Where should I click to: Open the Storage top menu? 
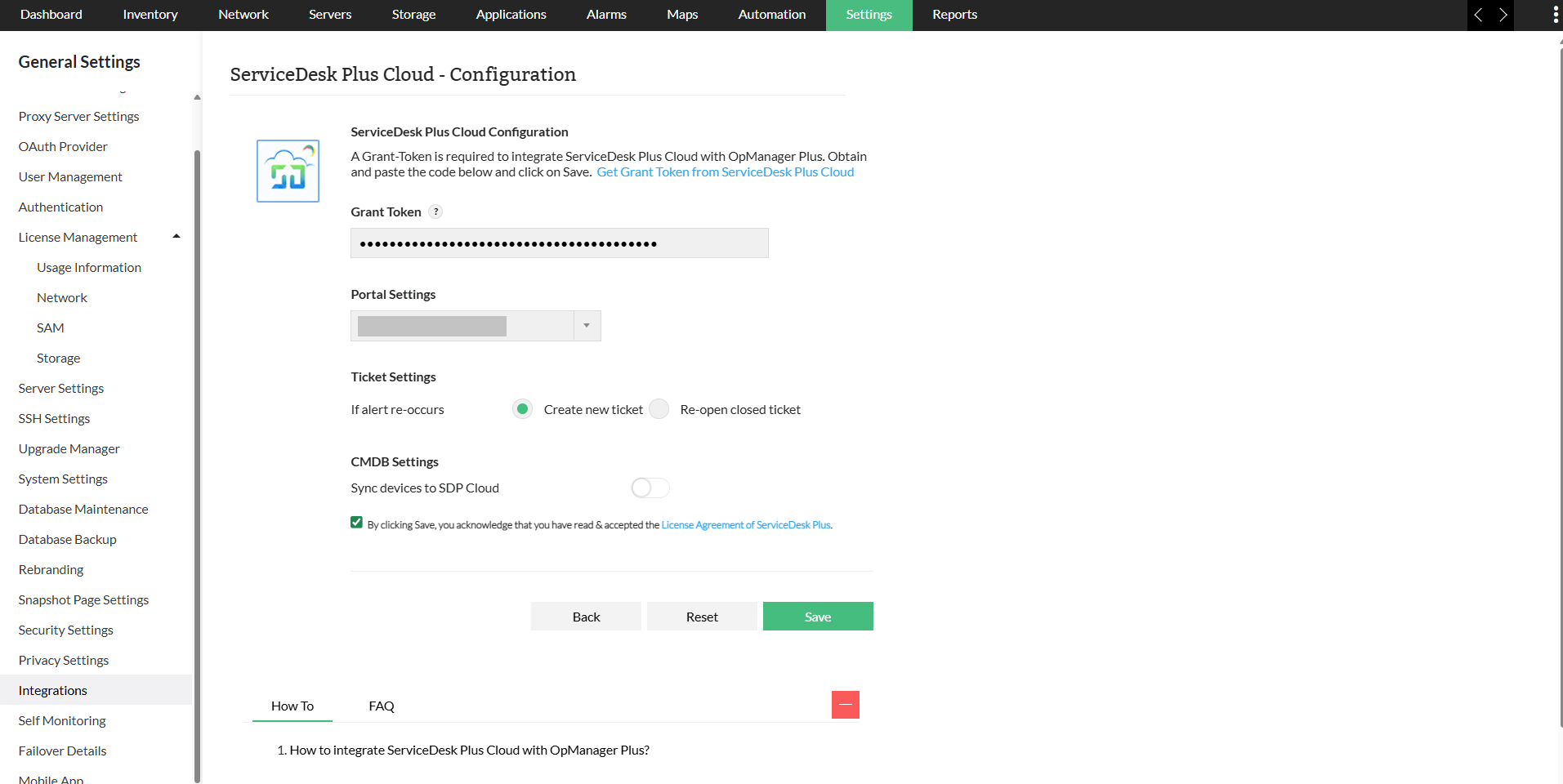point(414,15)
